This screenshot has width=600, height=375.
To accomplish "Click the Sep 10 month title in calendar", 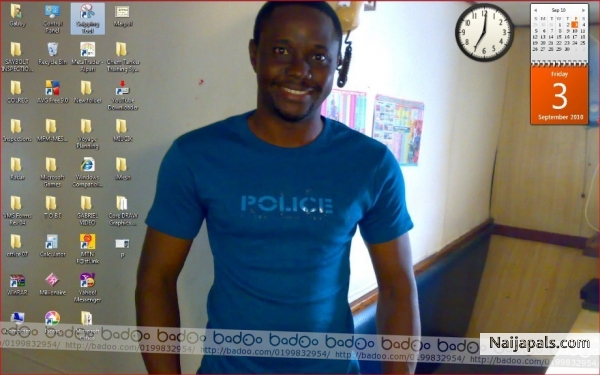I will [x=559, y=10].
